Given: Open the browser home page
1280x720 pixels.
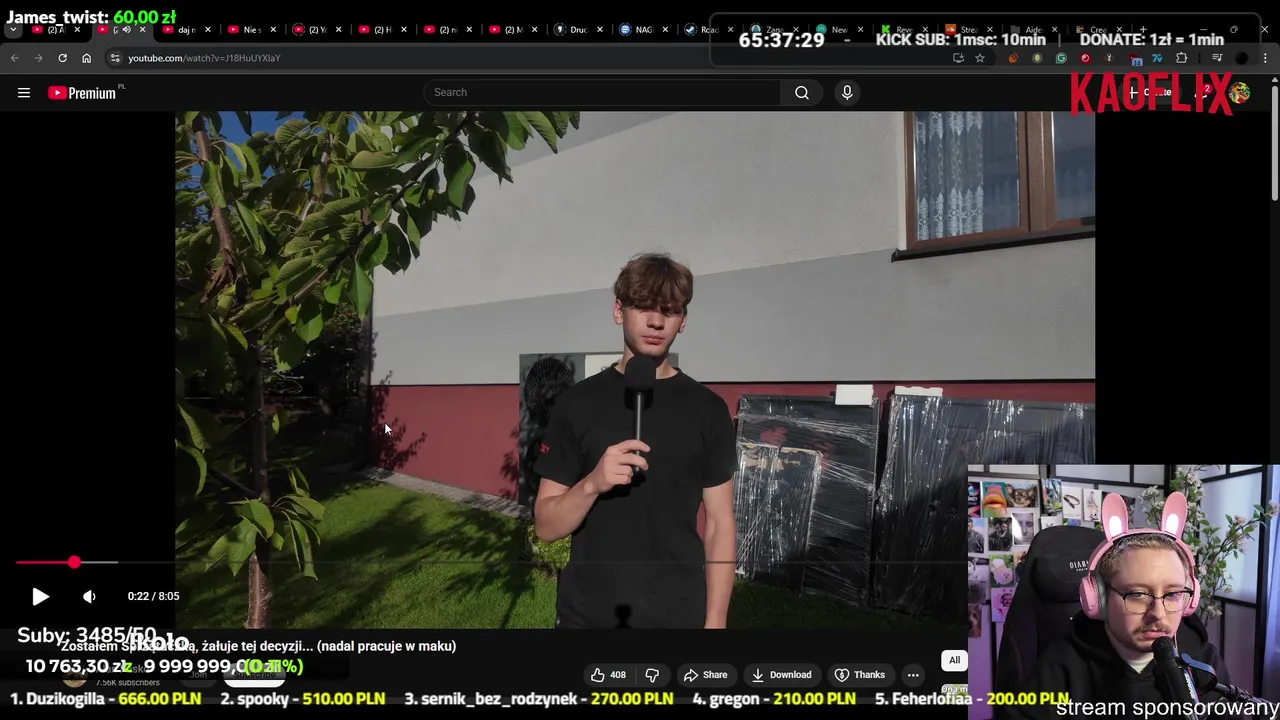Looking at the screenshot, I should click(86, 58).
